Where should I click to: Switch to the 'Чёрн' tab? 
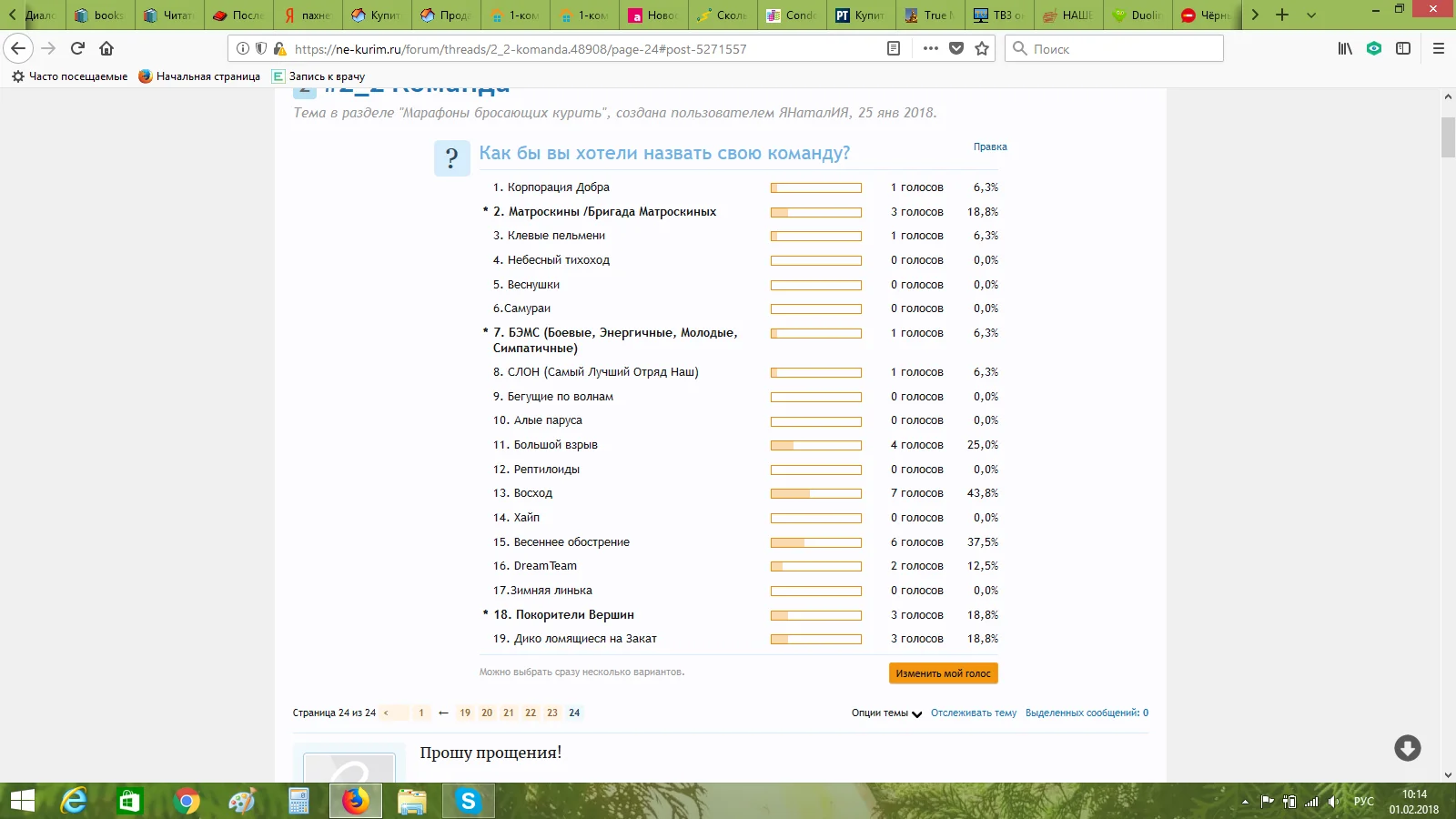[x=1207, y=15]
